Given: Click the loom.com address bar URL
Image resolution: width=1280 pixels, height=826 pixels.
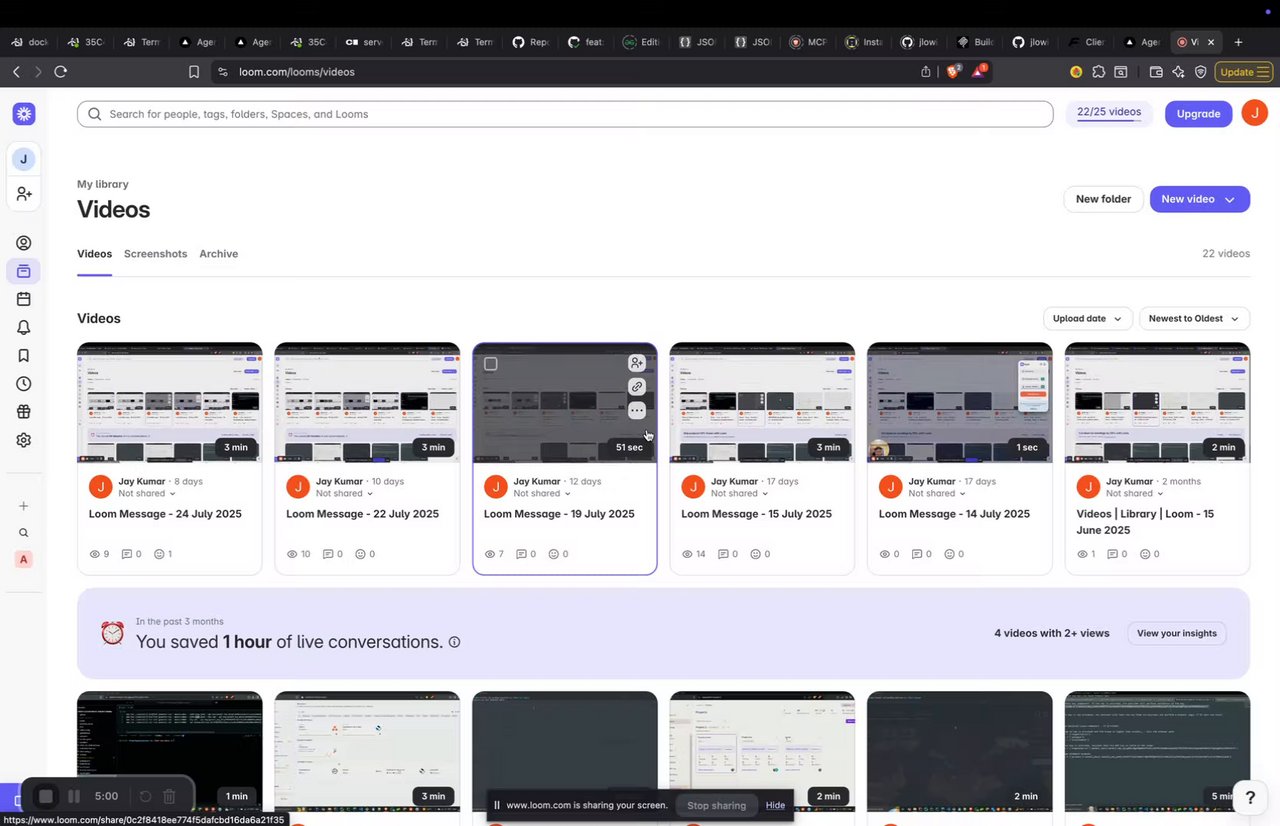Looking at the screenshot, I should coord(297,72).
